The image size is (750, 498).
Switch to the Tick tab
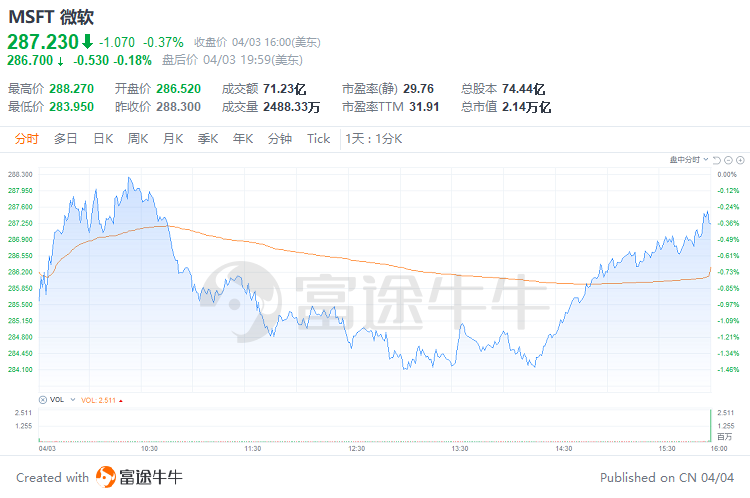319,139
